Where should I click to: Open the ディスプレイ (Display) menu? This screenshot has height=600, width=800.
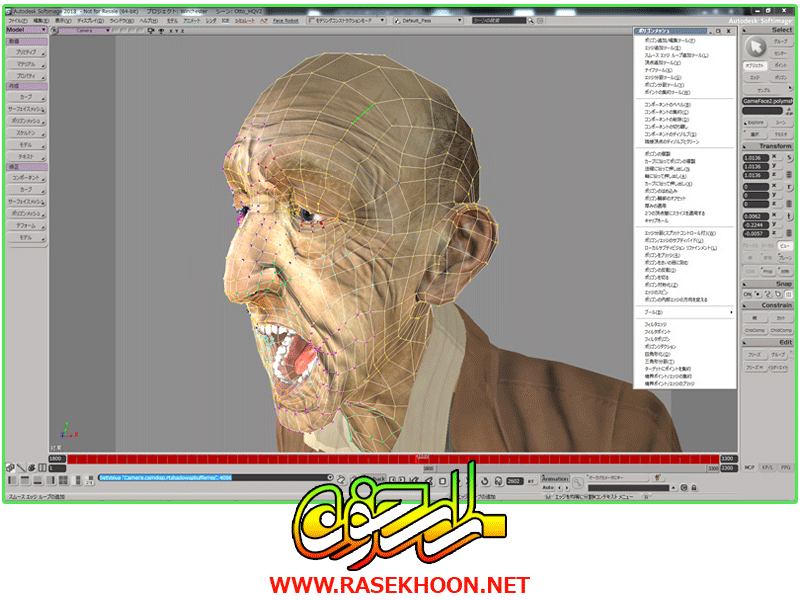[x=90, y=21]
